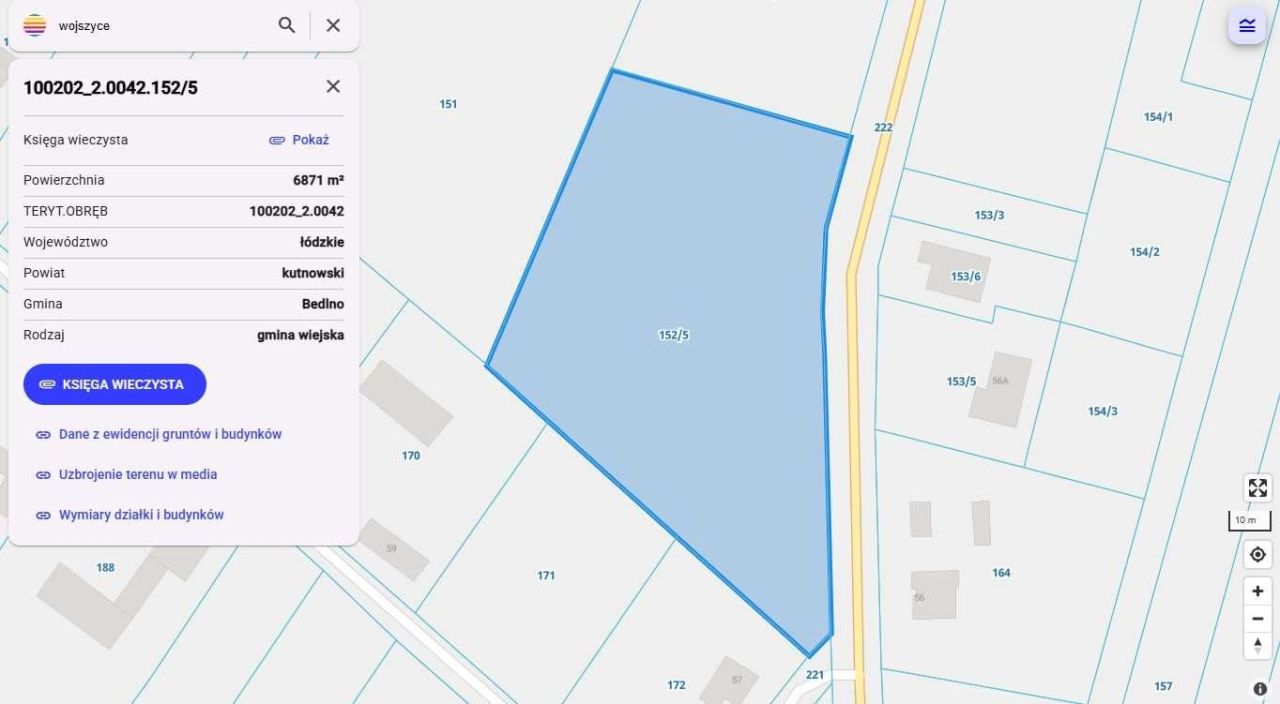Click parcel label '153/6' on the map

click(966, 277)
